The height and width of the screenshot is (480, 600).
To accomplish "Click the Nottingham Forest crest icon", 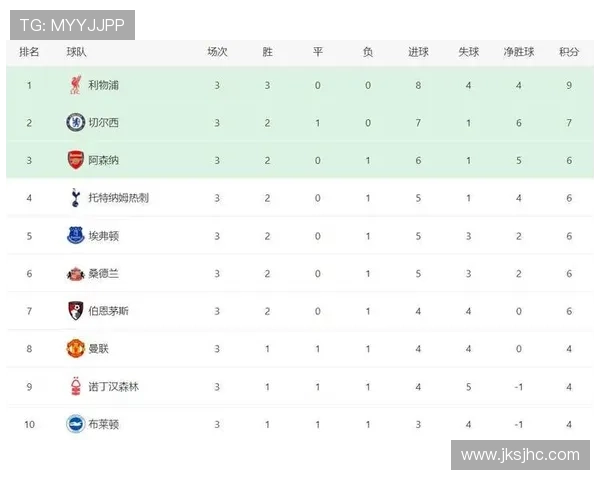I will tap(76, 386).
